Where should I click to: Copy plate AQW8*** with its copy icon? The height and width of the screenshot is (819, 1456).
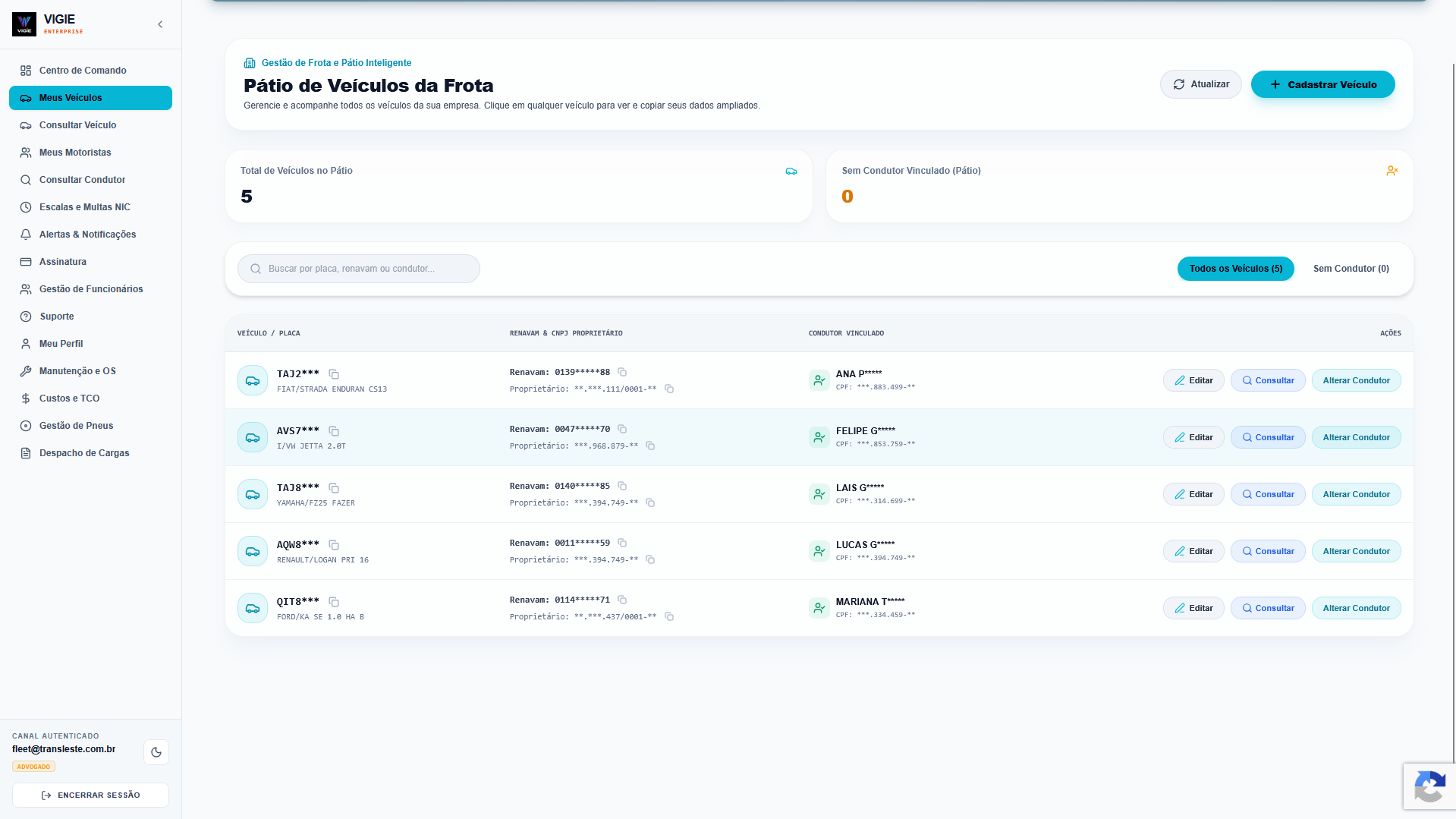click(x=334, y=545)
